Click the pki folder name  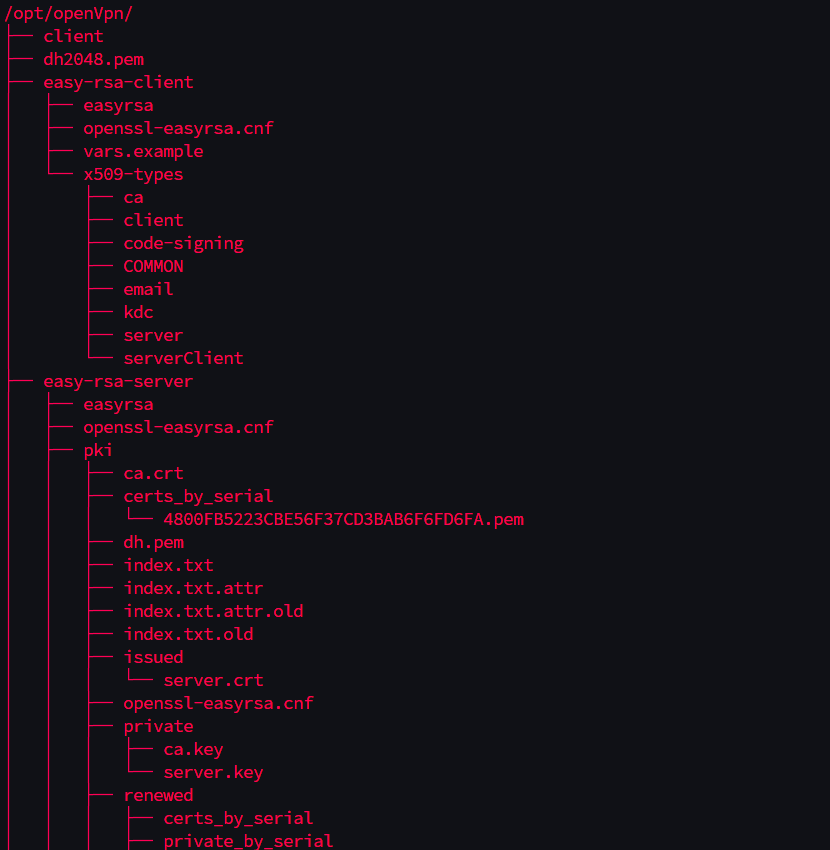(x=98, y=450)
